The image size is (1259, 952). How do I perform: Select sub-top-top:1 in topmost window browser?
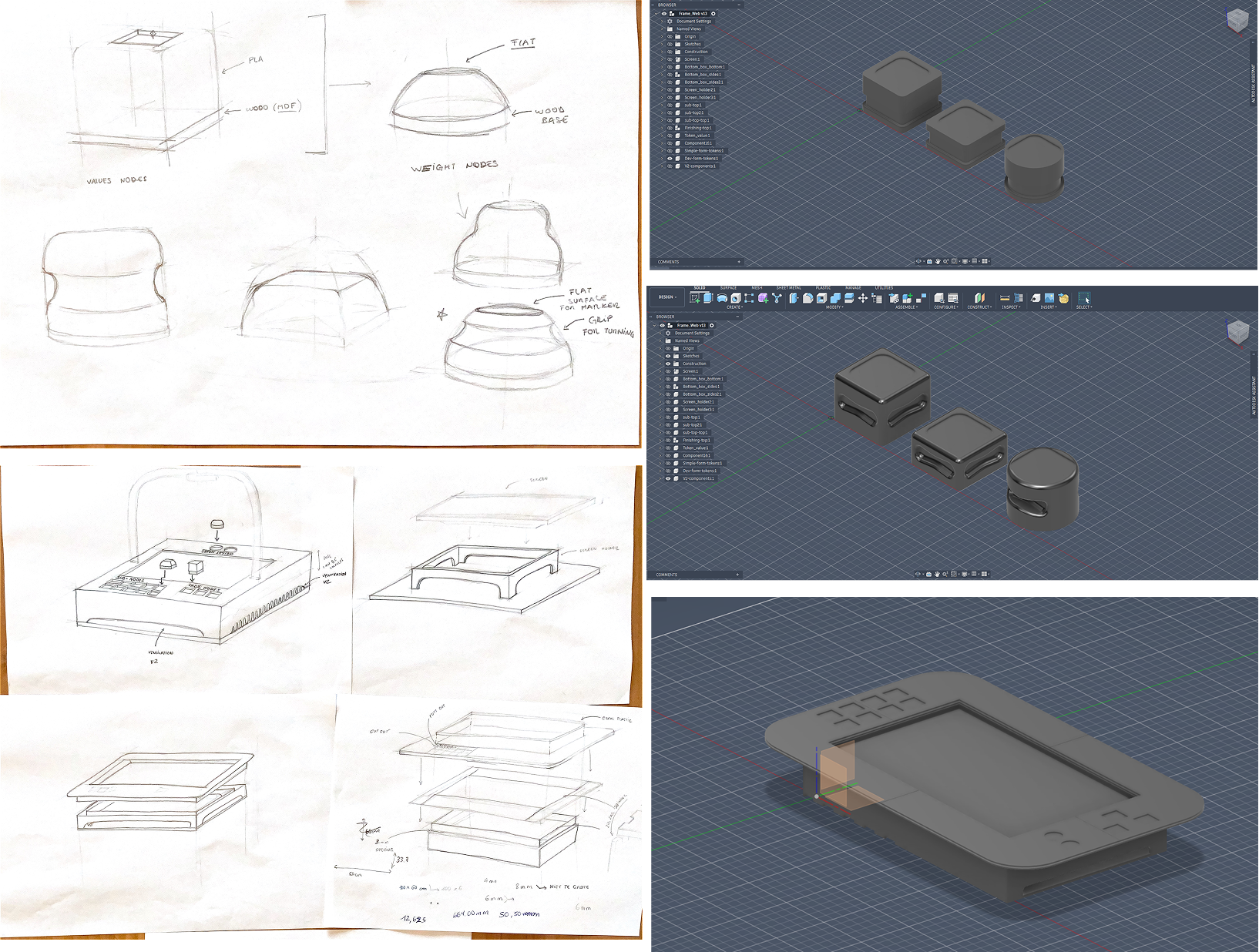[x=697, y=120]
